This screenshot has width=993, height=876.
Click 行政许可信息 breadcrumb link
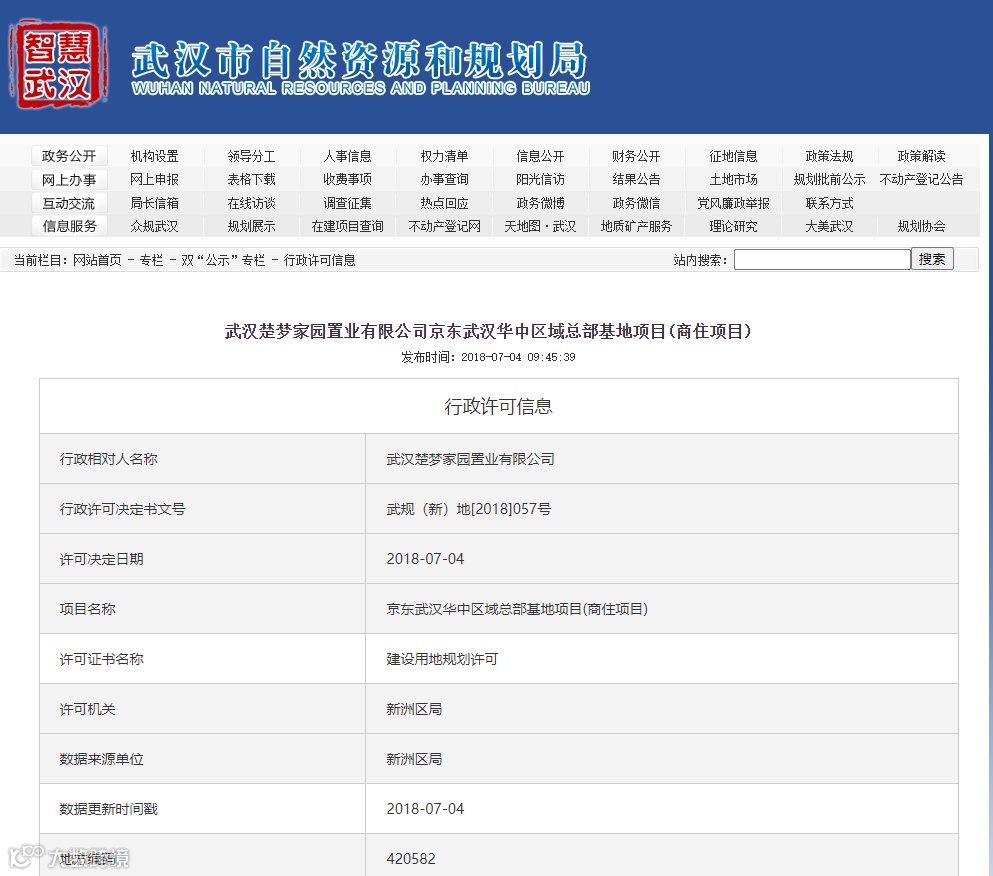click(320, 260)
